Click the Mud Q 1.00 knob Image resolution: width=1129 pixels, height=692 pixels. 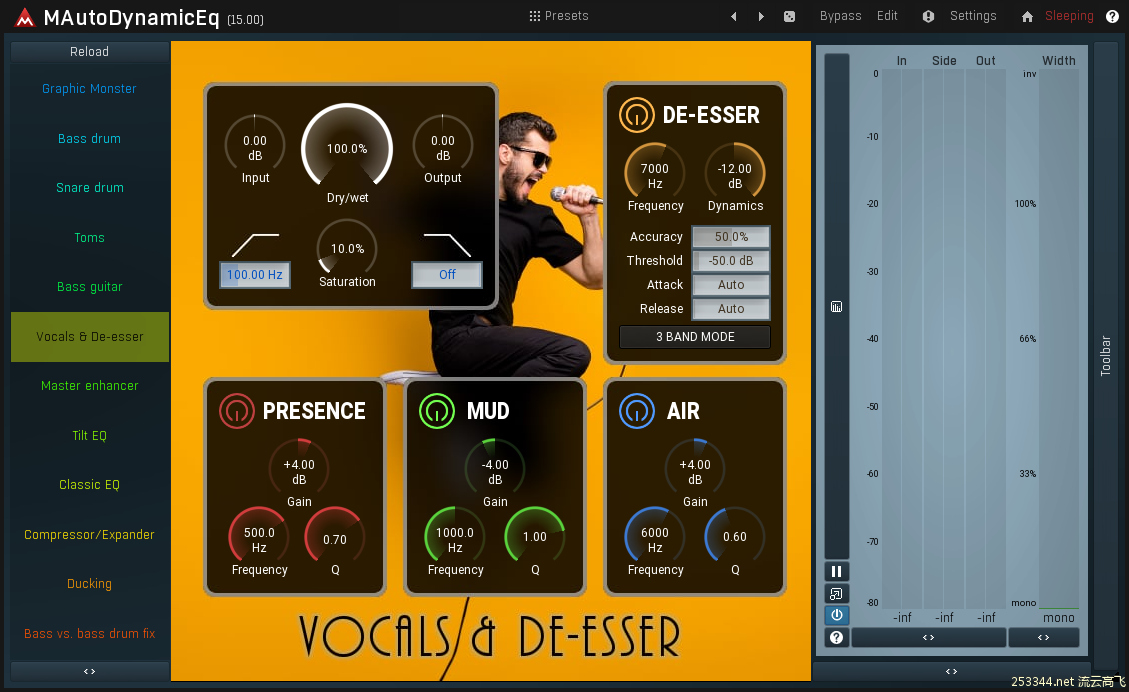click(535, 536)
